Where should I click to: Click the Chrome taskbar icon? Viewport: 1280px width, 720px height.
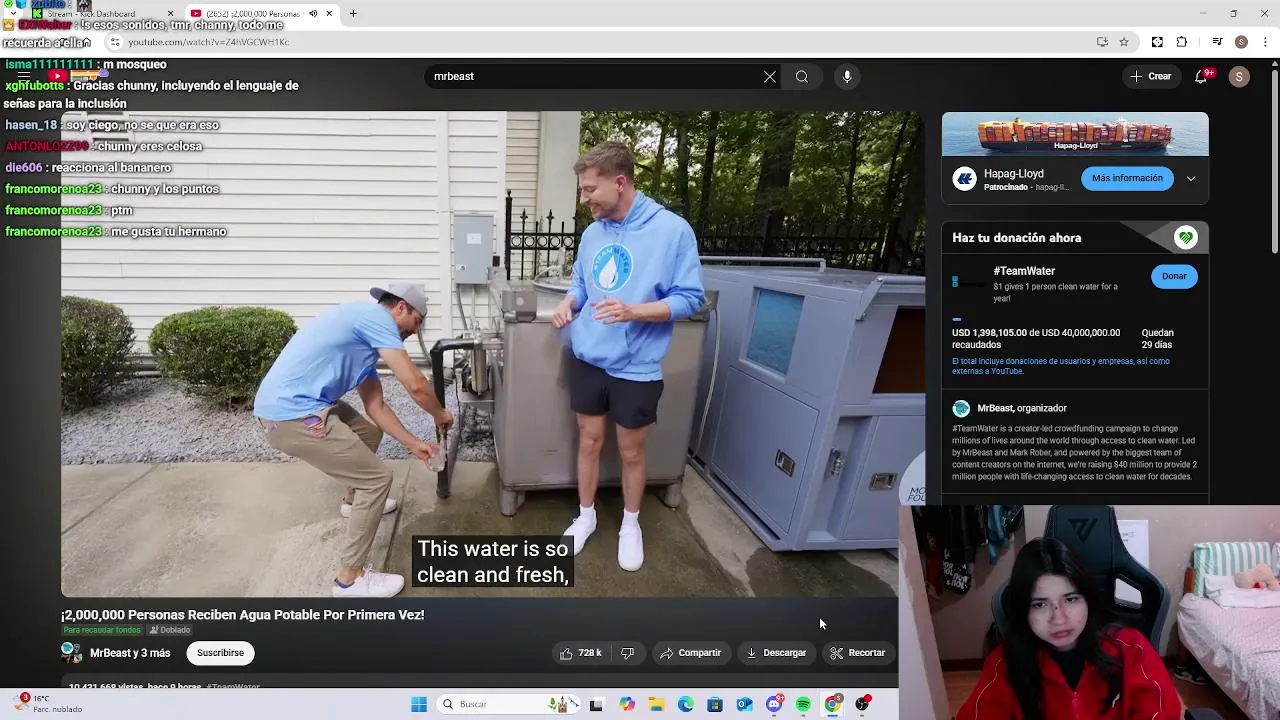coord(833,704)
